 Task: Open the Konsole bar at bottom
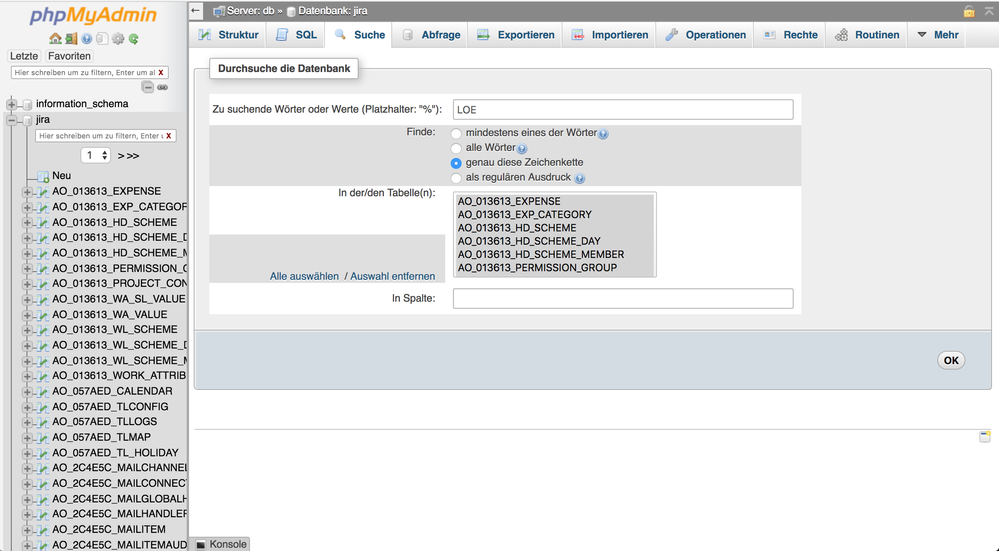221,544
